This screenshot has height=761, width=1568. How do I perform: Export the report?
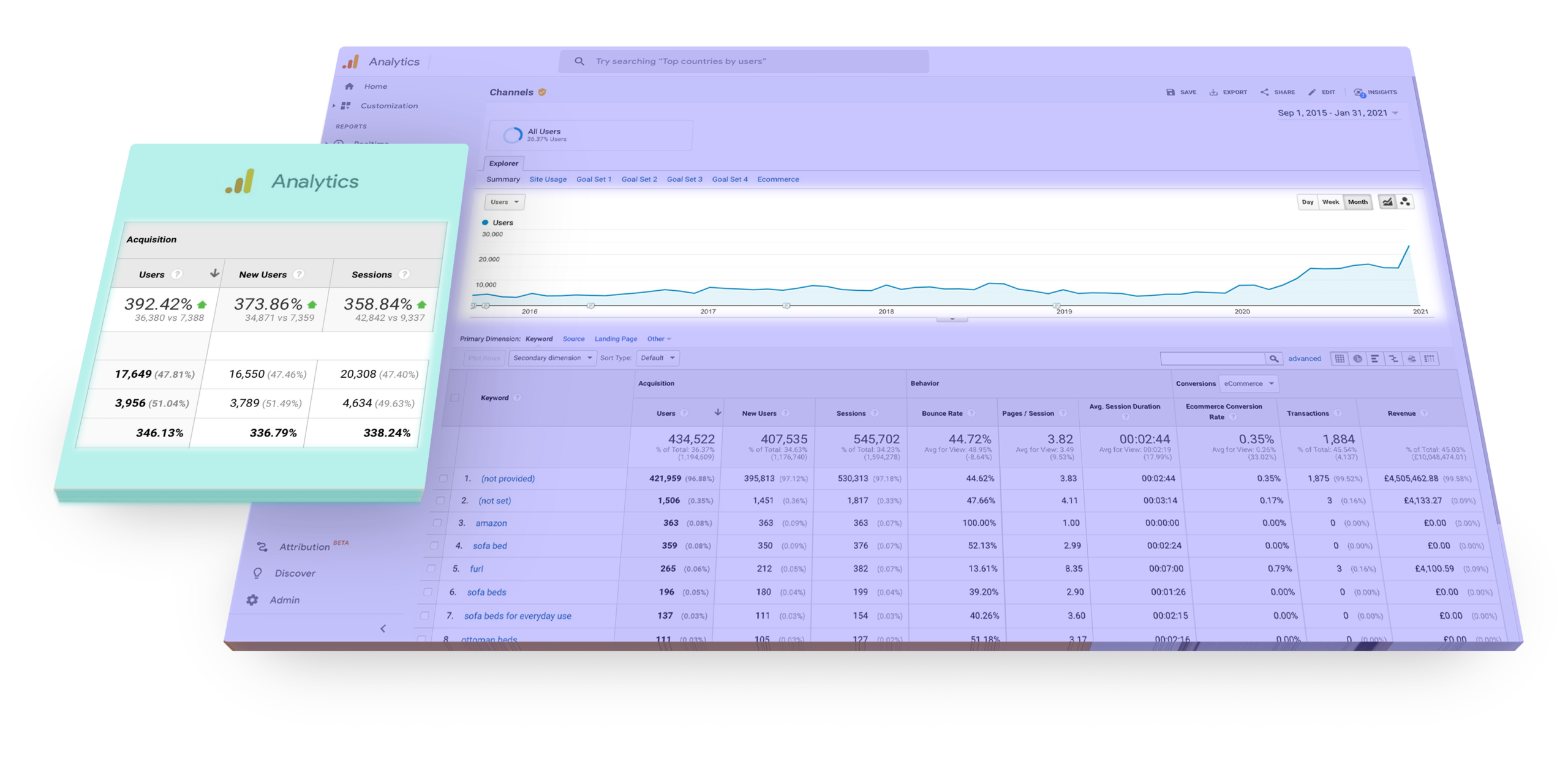[1227, 92]
